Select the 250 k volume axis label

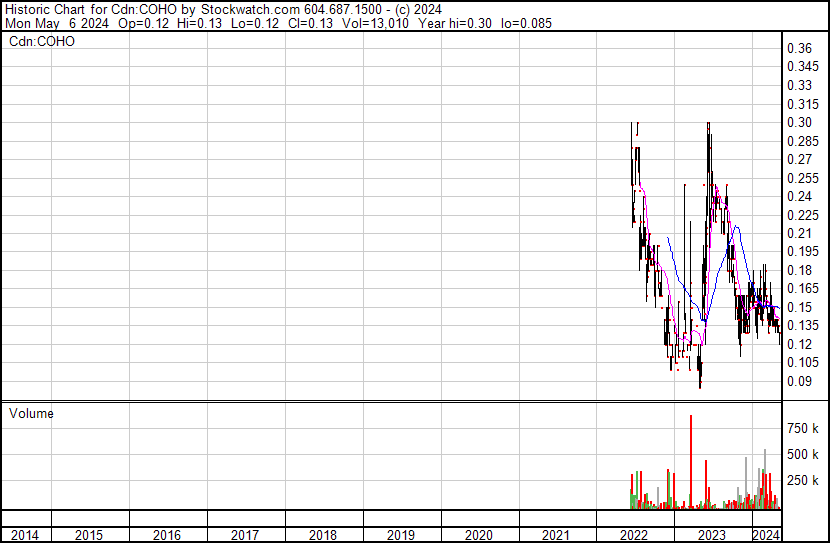tap(802, 480)
